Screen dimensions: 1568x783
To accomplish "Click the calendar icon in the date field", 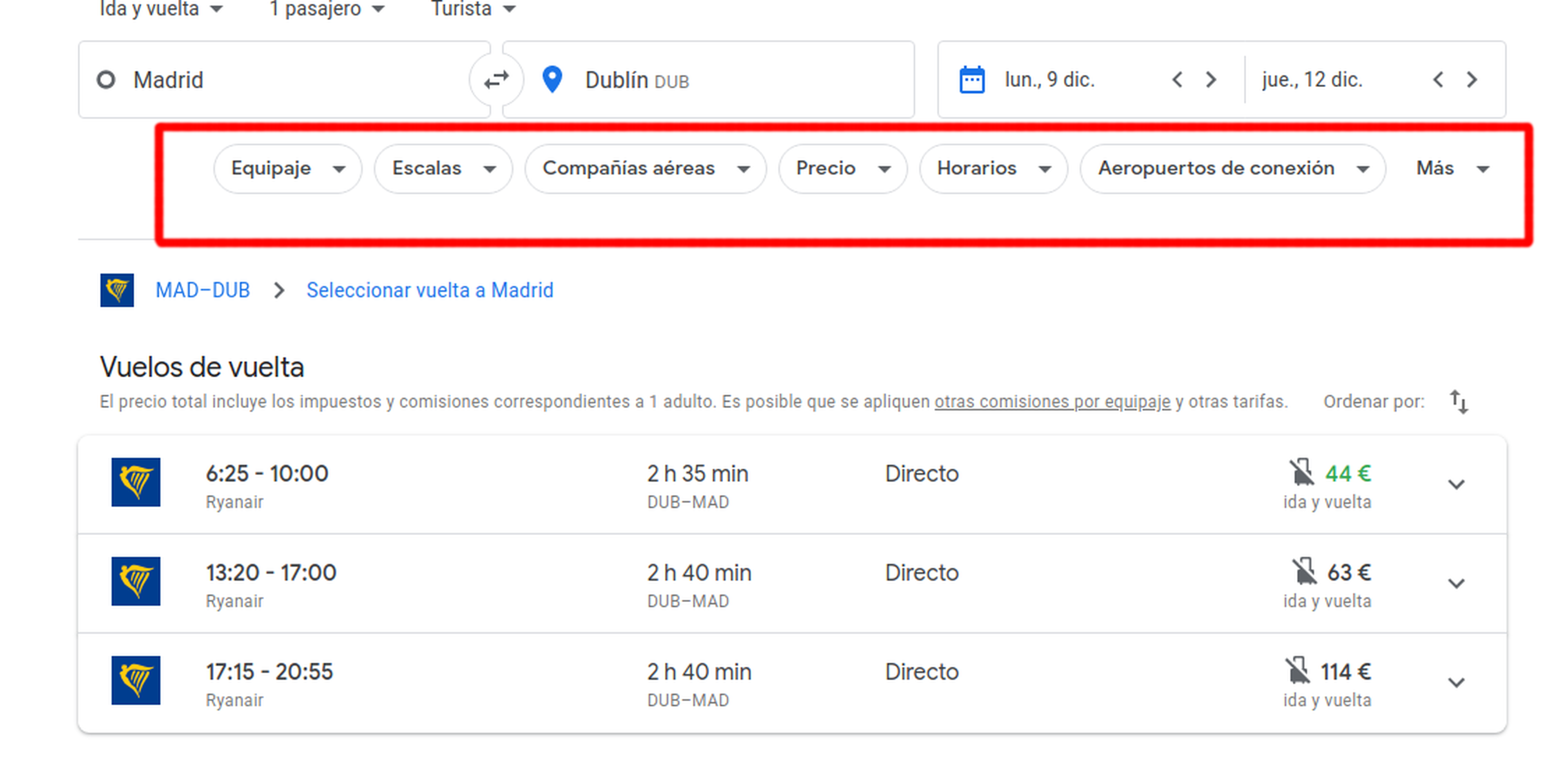I will [971, 80].
